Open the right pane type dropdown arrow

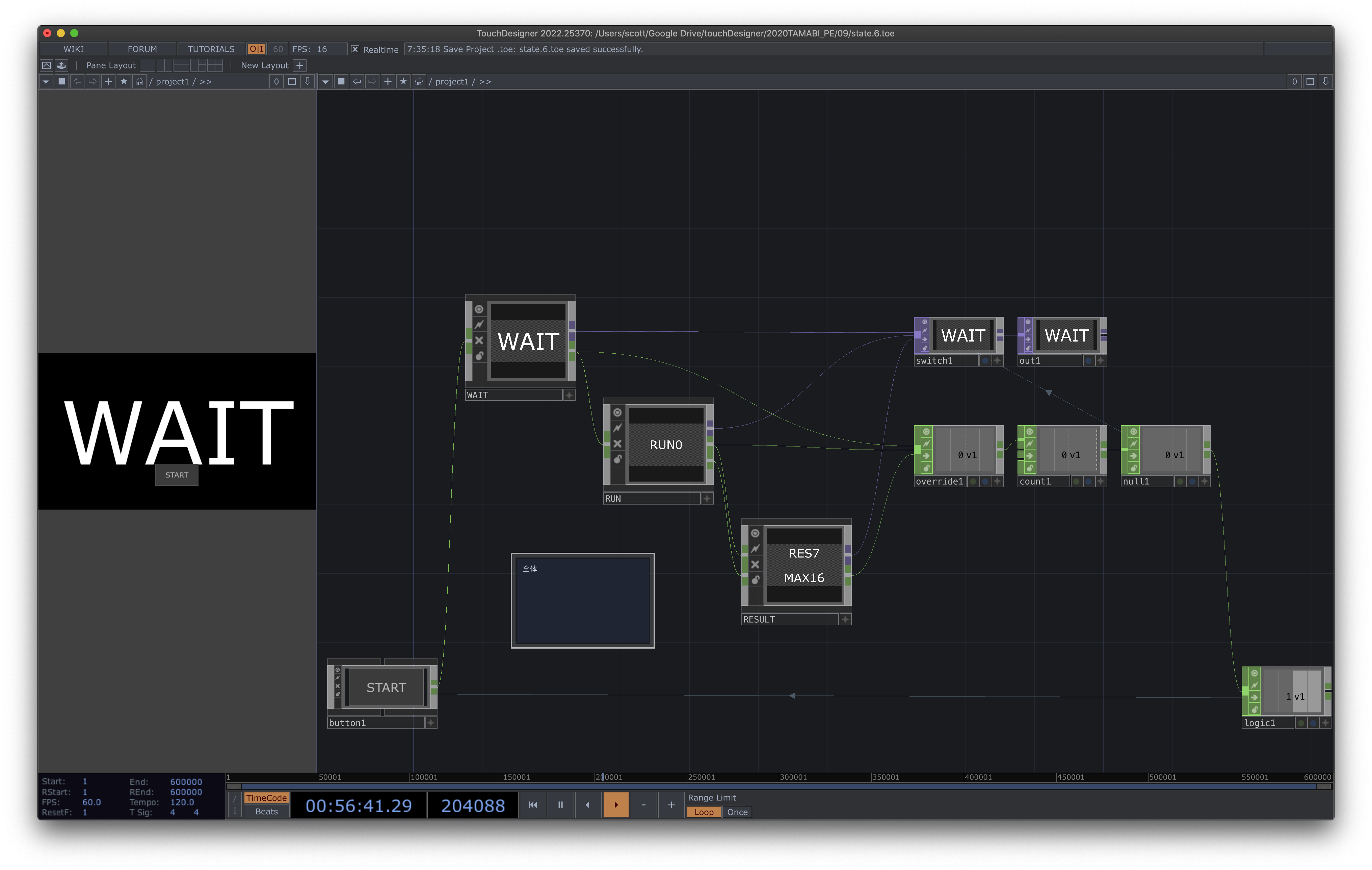tap(325, 81)
